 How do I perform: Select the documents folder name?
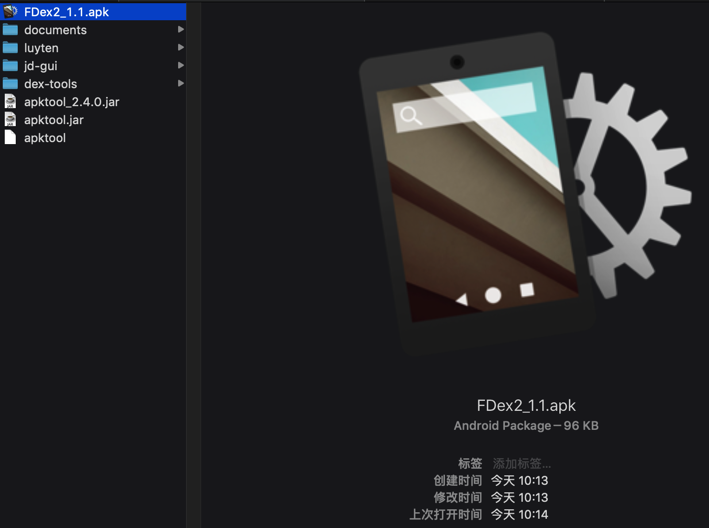coord(55,30)
